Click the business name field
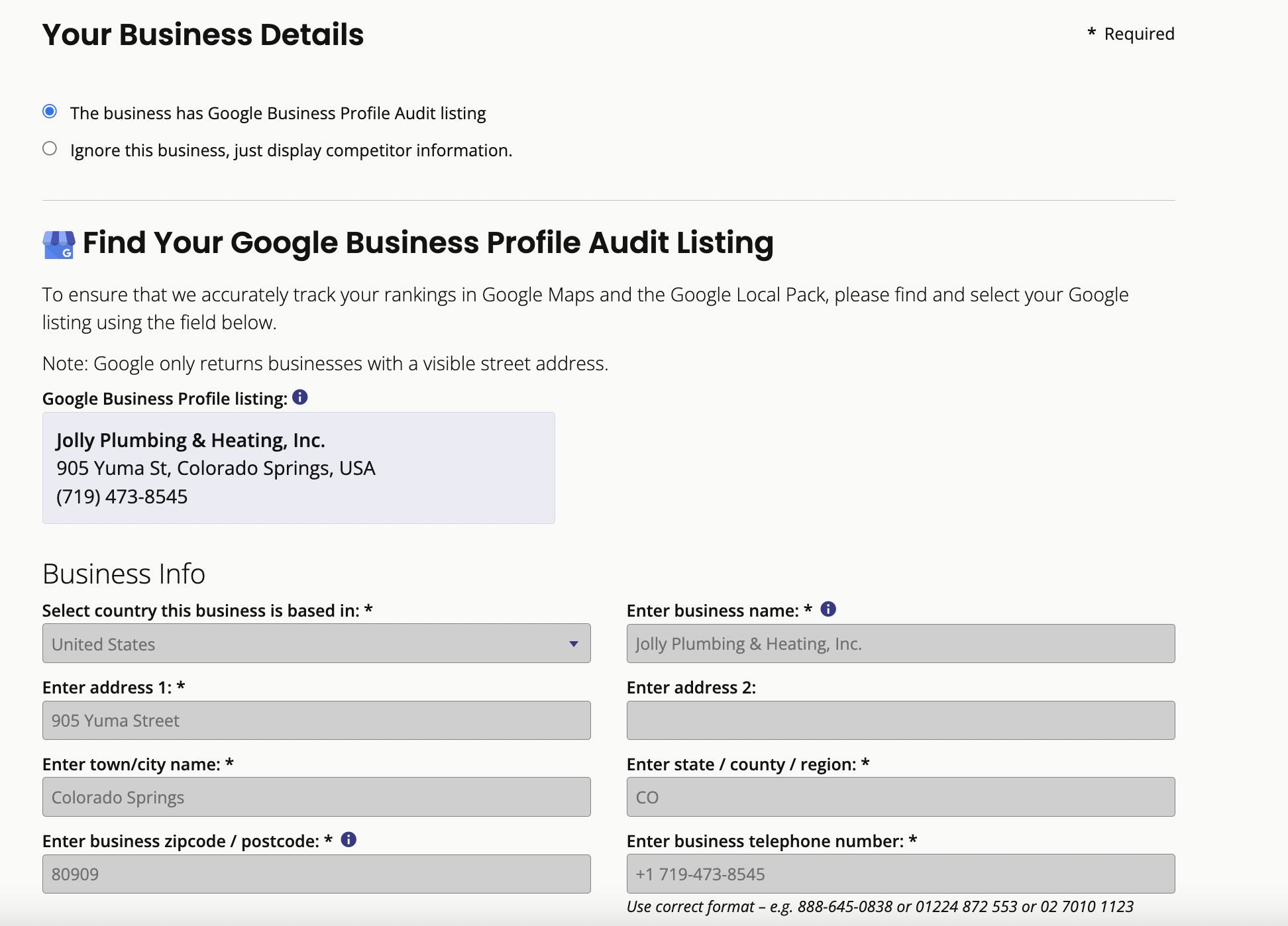The height and width of the screenshot is (926, 1288). 901,643
